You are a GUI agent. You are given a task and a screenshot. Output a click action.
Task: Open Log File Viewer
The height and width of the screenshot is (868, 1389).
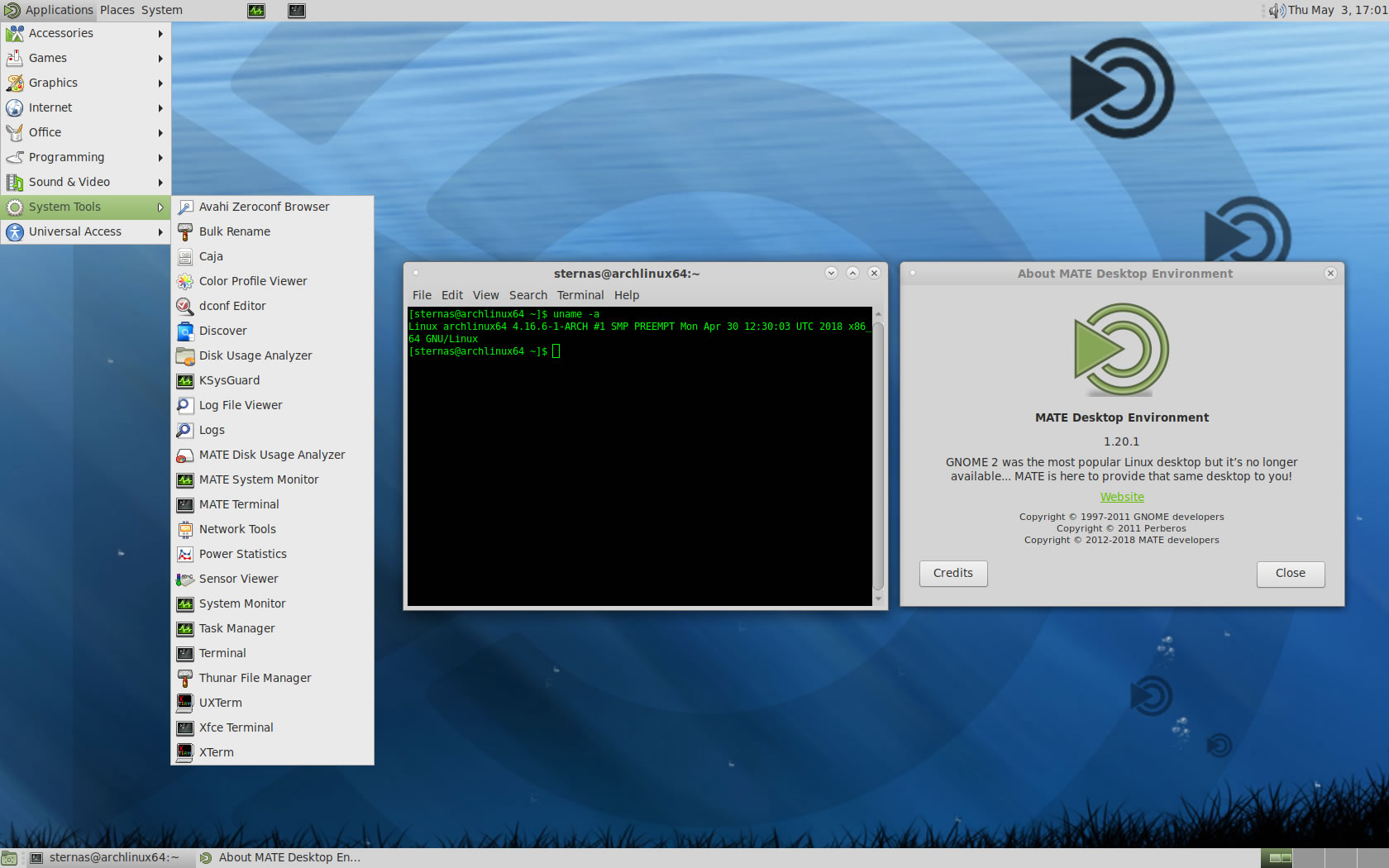pyautogui.click(x=272, y=405)
